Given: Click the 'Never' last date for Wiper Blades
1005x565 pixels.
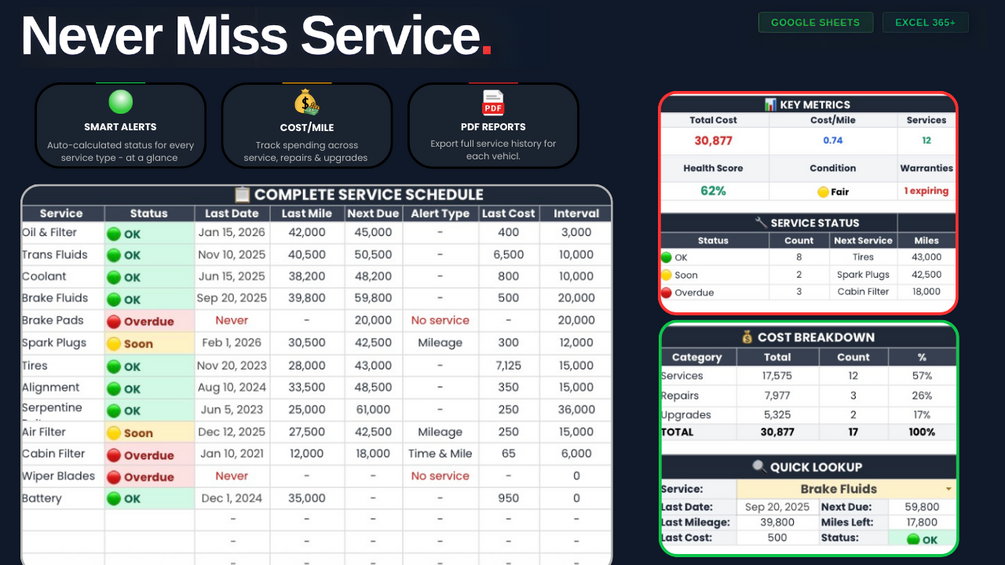Looking at the screenshot, I should 231,476.
